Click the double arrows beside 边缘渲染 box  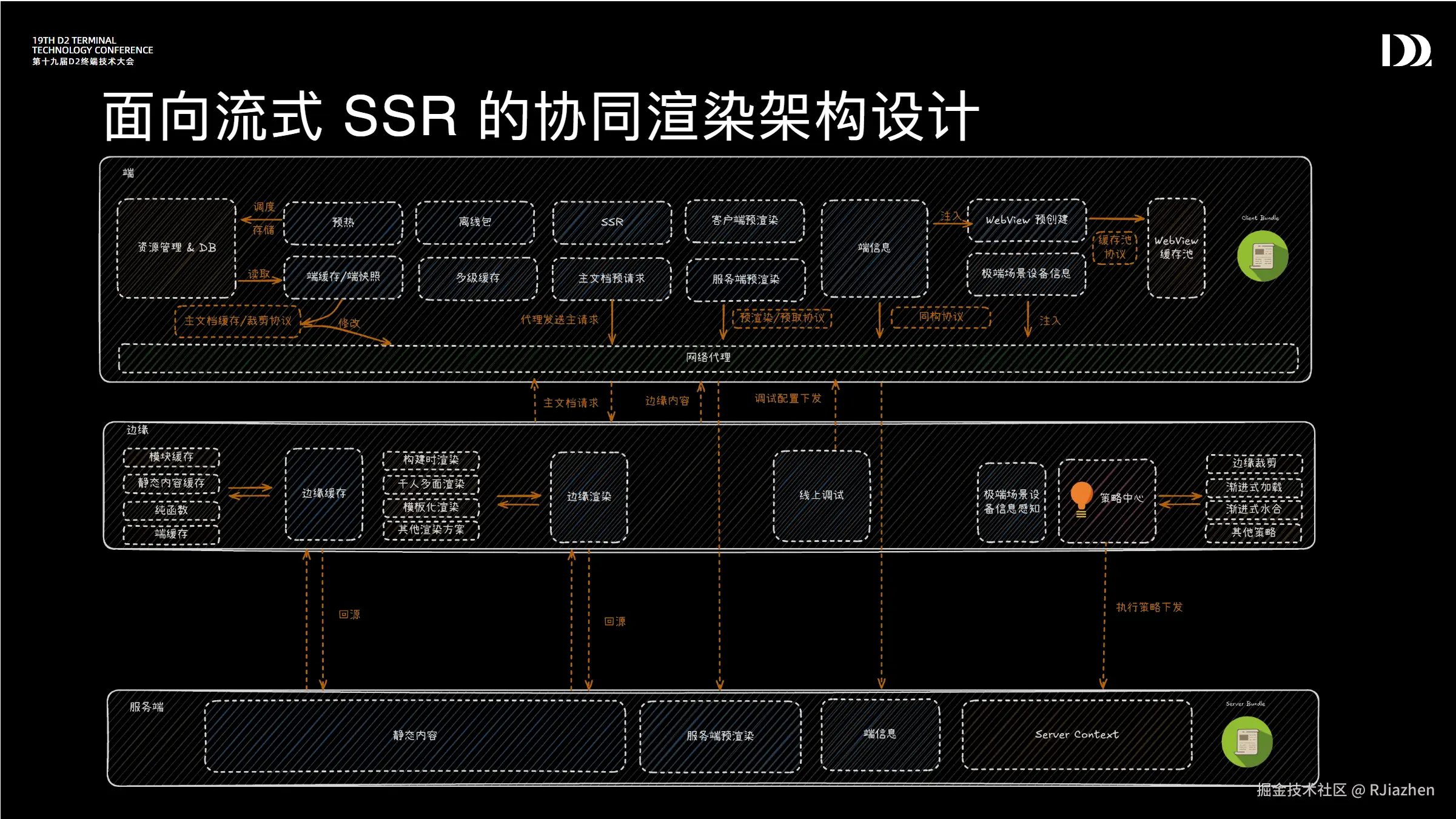pyautogui.click(x=518, y=500)
